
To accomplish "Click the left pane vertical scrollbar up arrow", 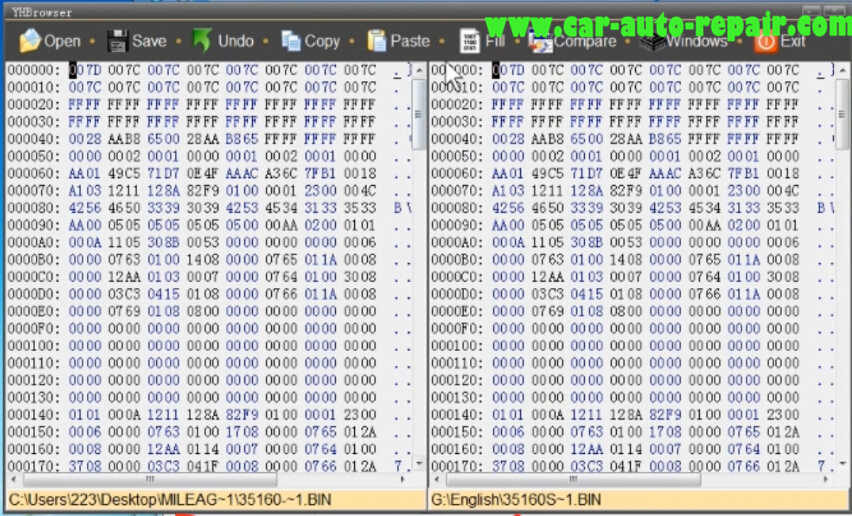I will click(x=419, y=71).
